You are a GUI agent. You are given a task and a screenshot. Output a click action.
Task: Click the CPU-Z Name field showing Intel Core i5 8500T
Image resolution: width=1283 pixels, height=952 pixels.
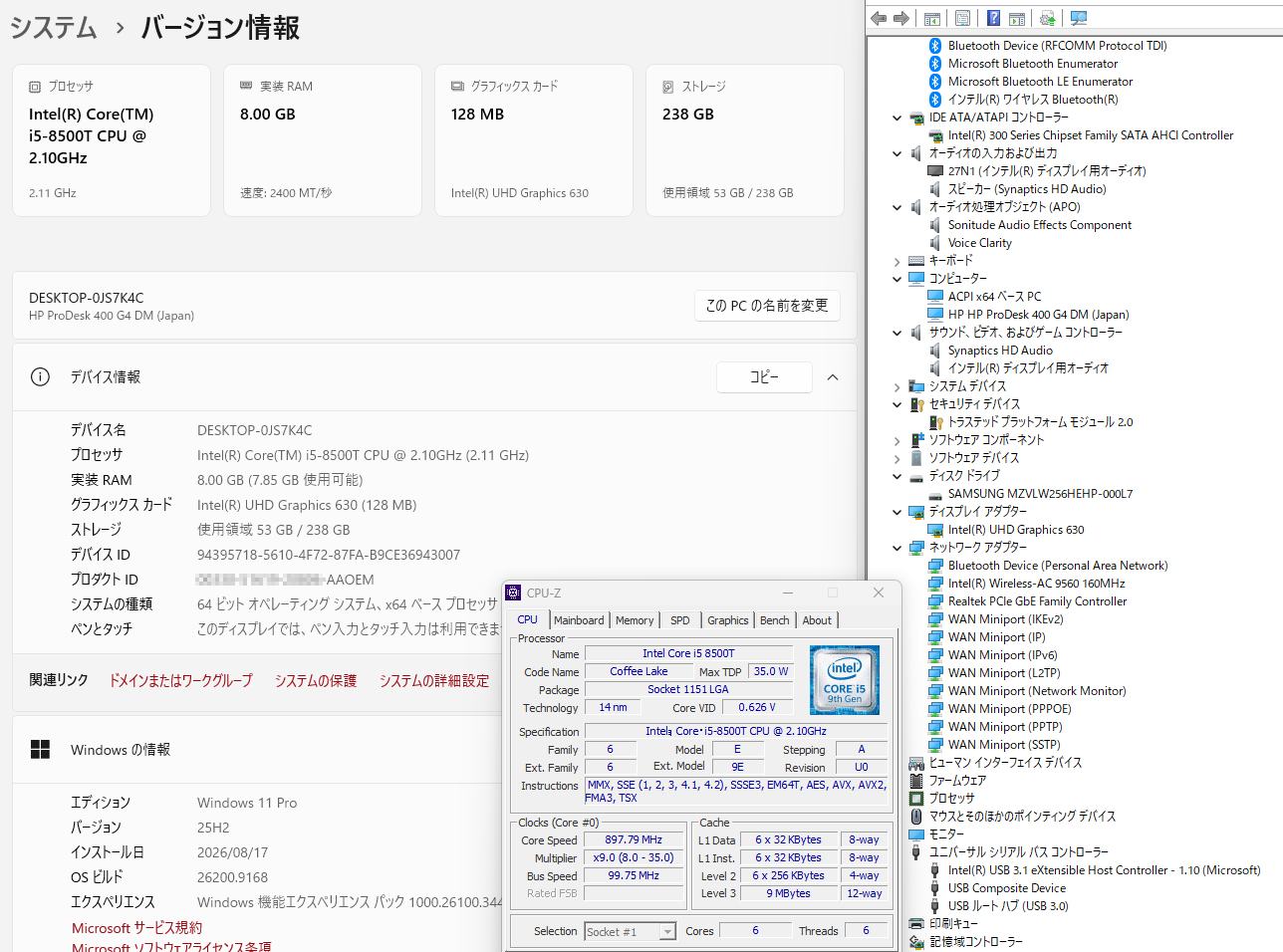688,654
